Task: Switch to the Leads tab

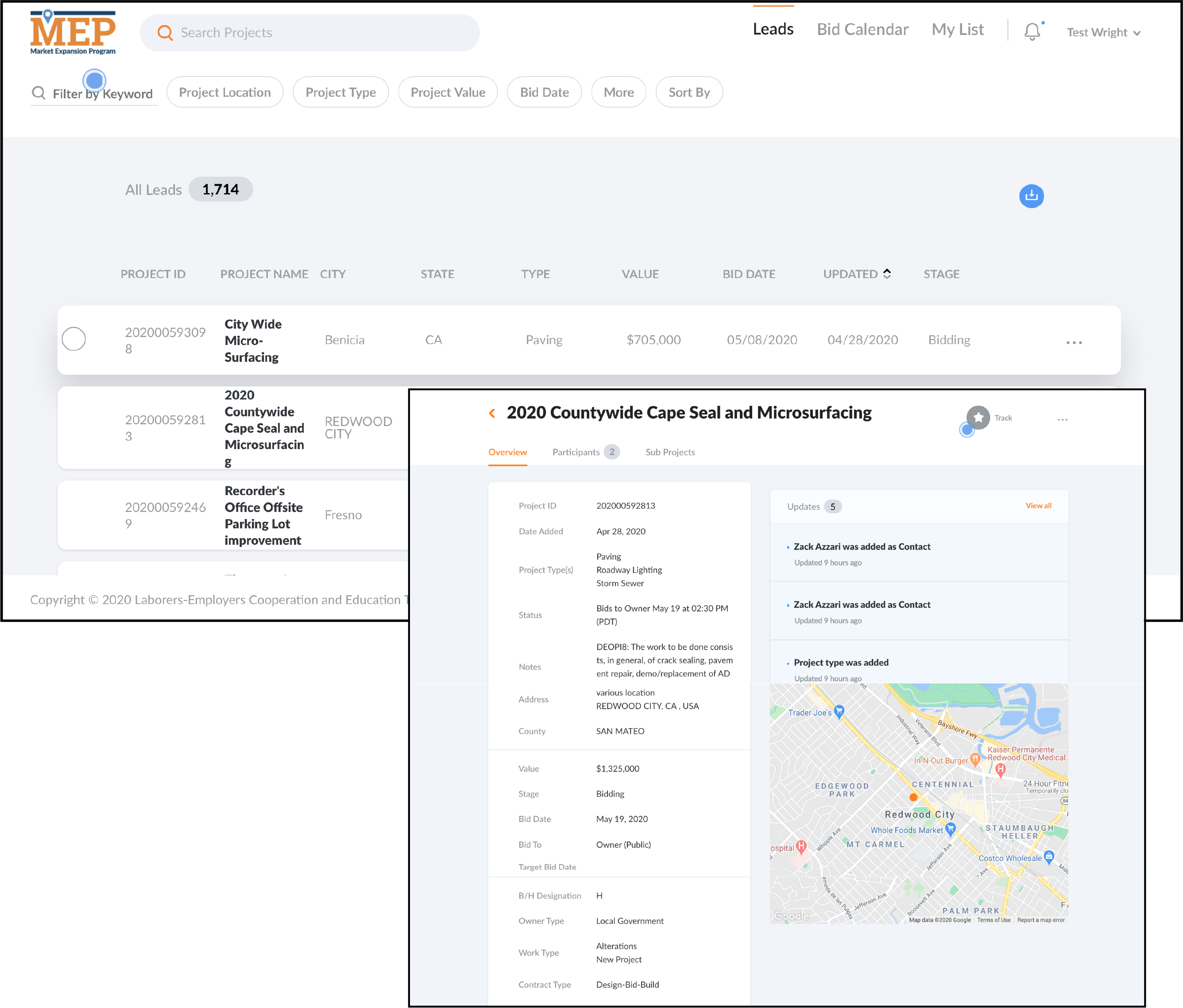Action: tap(773, 29)
